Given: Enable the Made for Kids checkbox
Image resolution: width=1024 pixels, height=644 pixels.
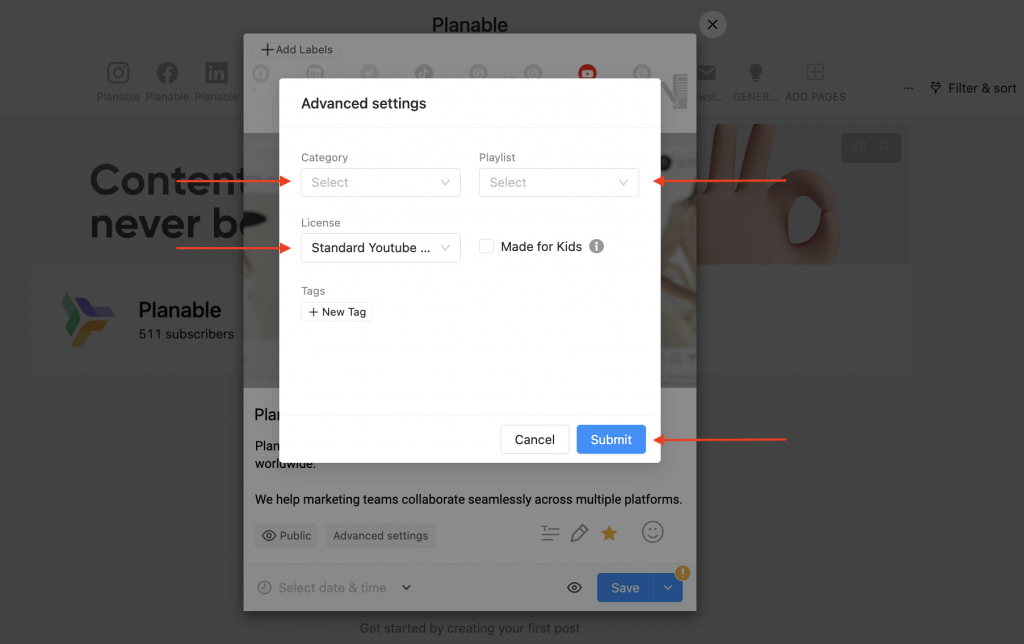Looking at the screenshot, I should (487, 246).
